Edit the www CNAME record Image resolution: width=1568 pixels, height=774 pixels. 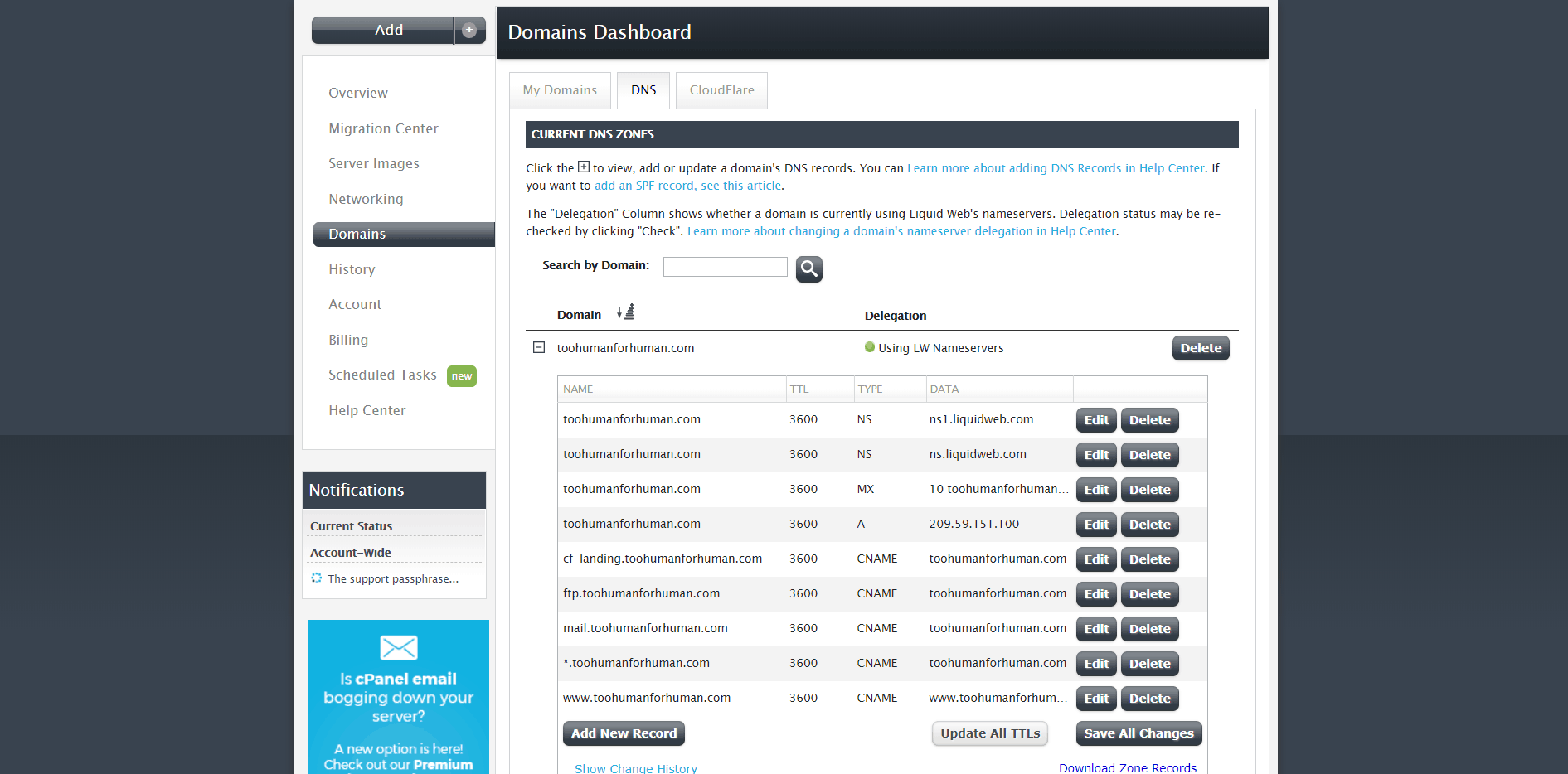click(x=1096, y=699)
